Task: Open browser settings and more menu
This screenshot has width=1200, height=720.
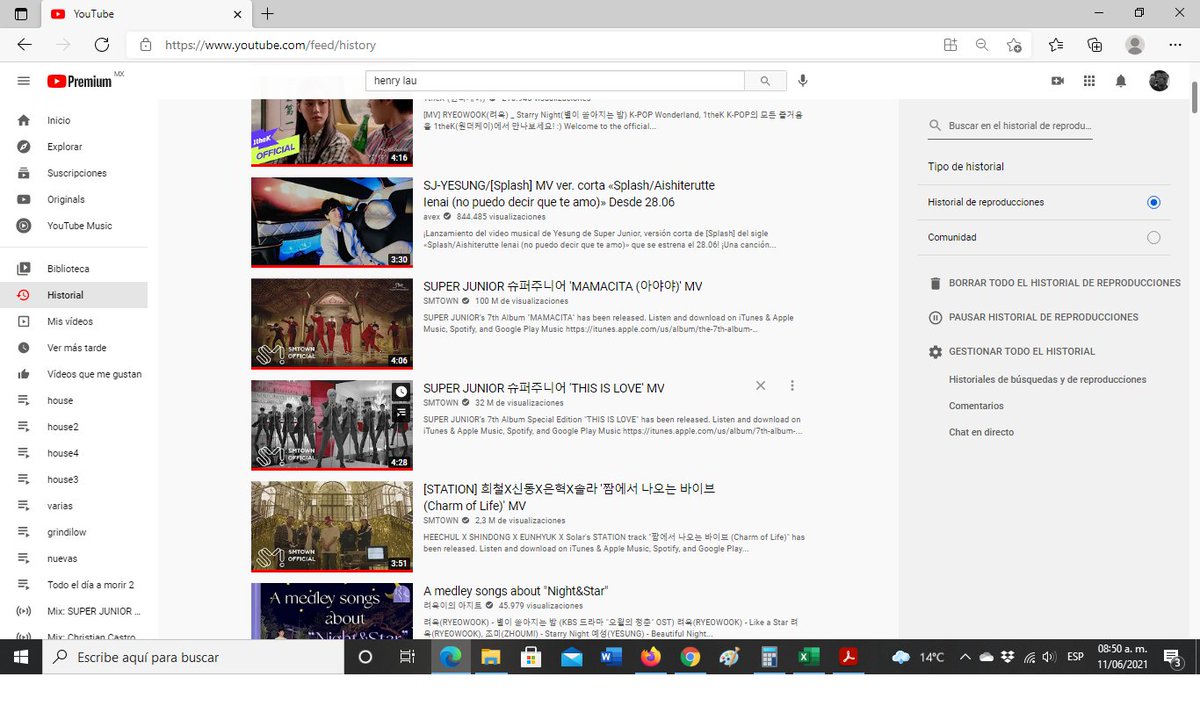Action: pos(1175,45)
